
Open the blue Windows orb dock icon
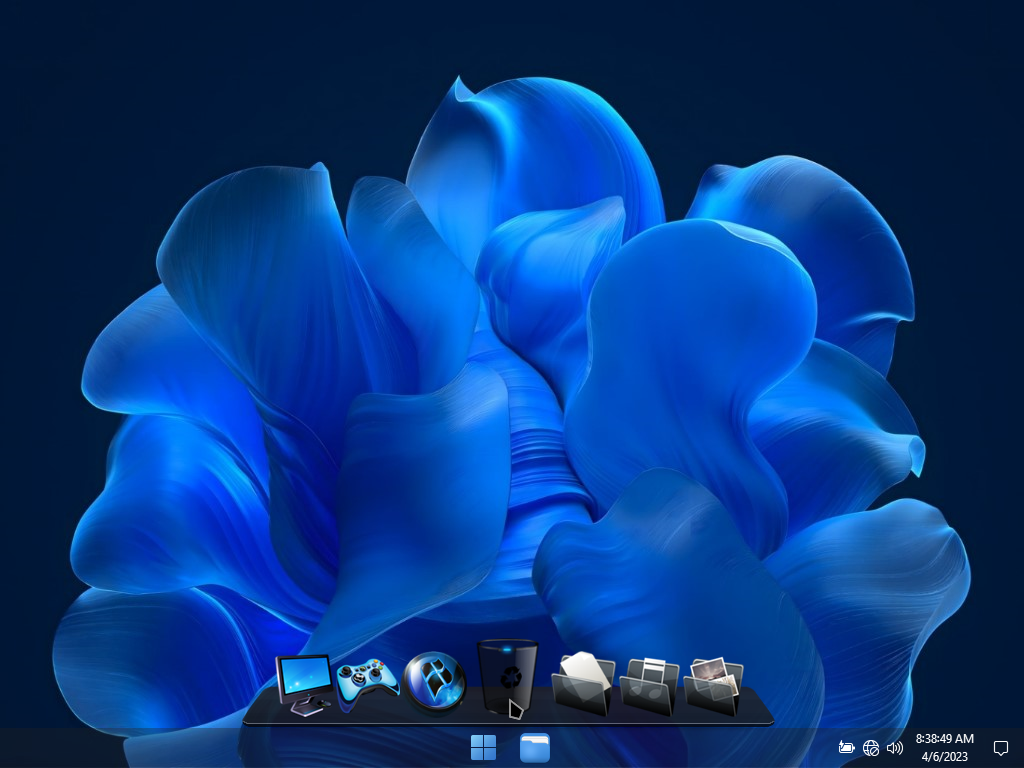click(x=434, y=682)
